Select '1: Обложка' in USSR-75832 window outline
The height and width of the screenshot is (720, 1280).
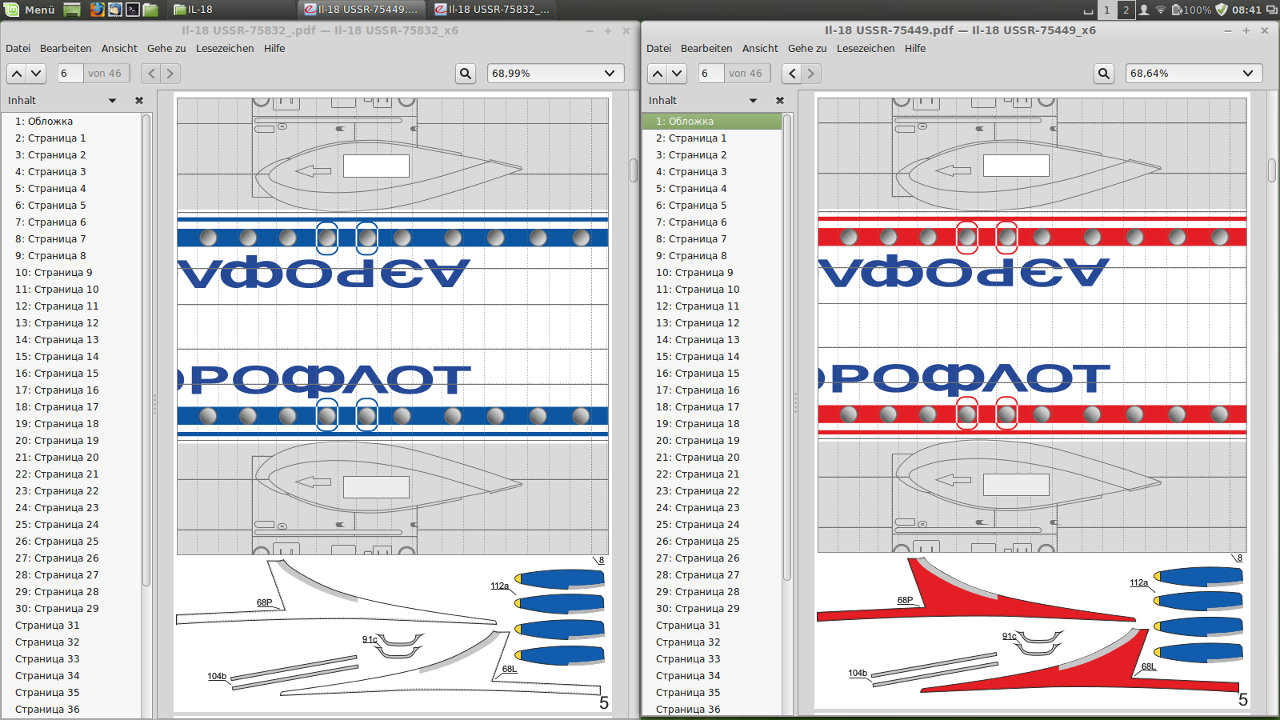click(x=71, y=121)
